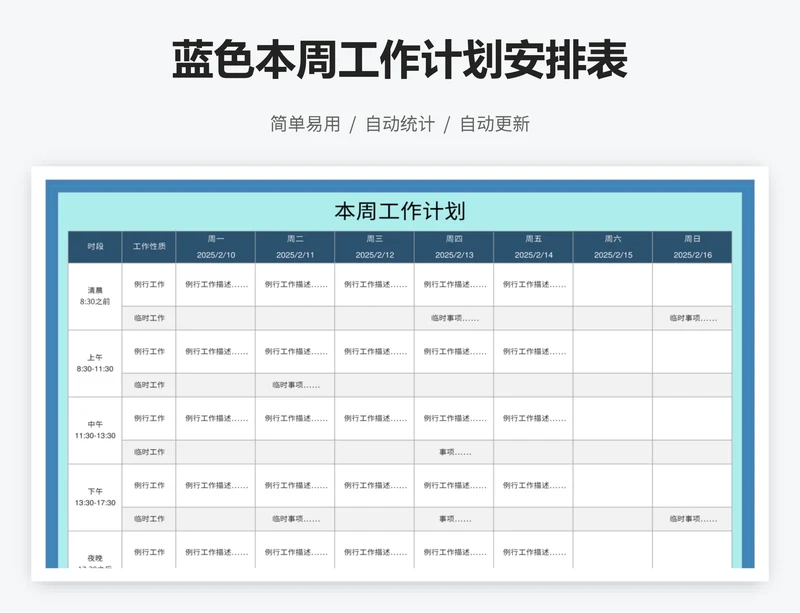Image resolution: width=800 pixels, height=613 pixels.
Task: Click the 周二 2025/2/11 header cell
Action: pyautogui.click(x=295, y=247)
